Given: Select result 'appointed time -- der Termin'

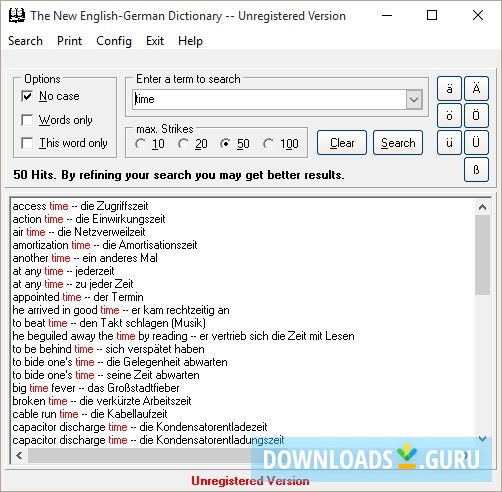Looking at the screenshot, I should [78, 297].
